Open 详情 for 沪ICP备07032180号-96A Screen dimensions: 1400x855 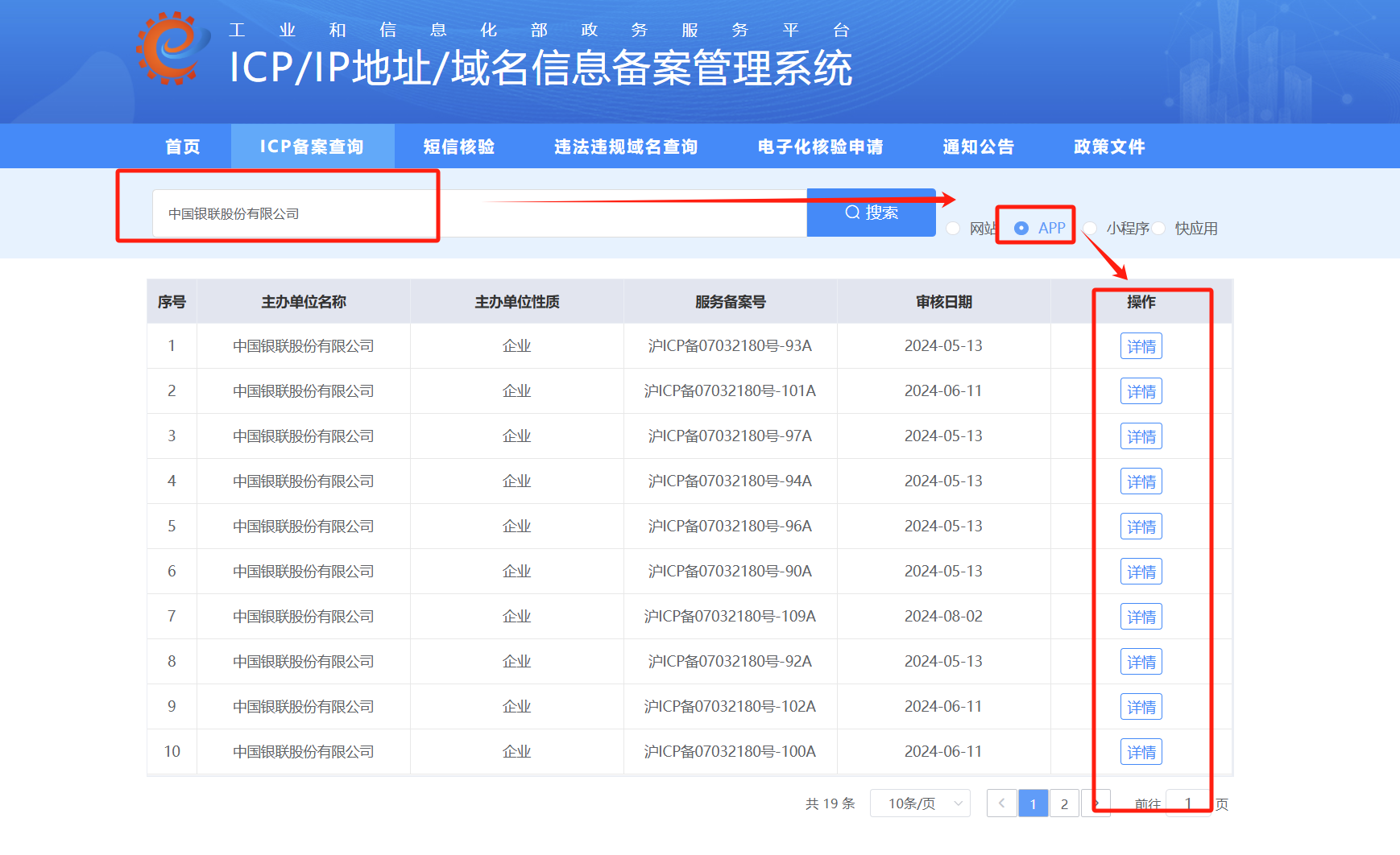1141,527
